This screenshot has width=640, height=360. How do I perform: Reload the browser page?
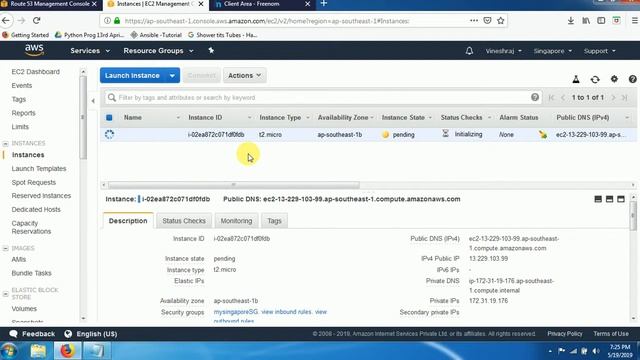(x=37, y=20)
